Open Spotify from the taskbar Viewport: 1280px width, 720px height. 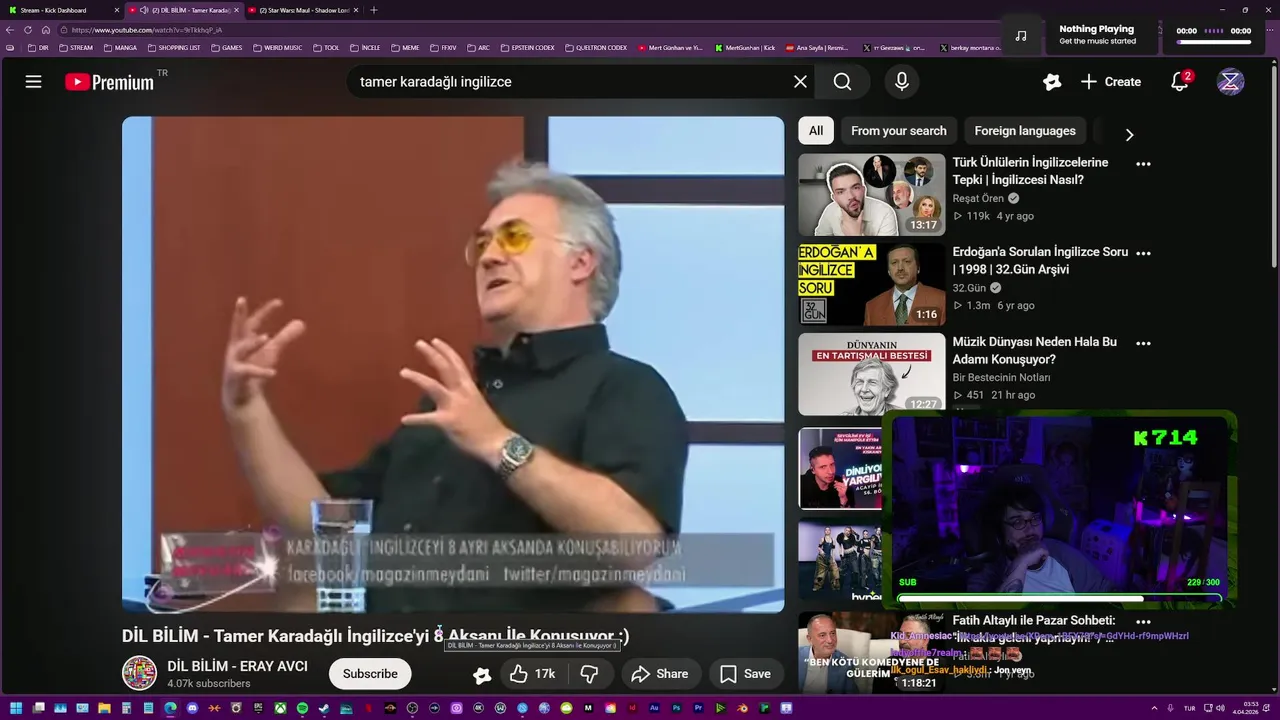[x=302, y=709]
